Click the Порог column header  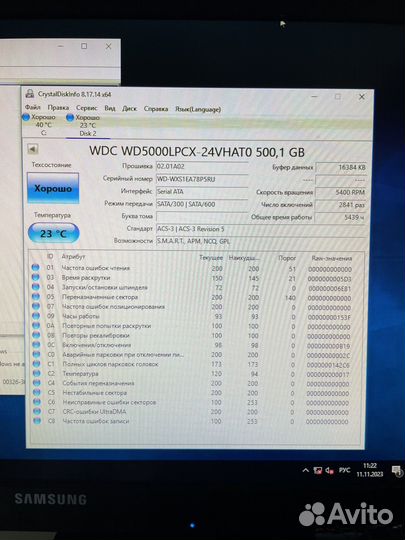coord(287,258)
